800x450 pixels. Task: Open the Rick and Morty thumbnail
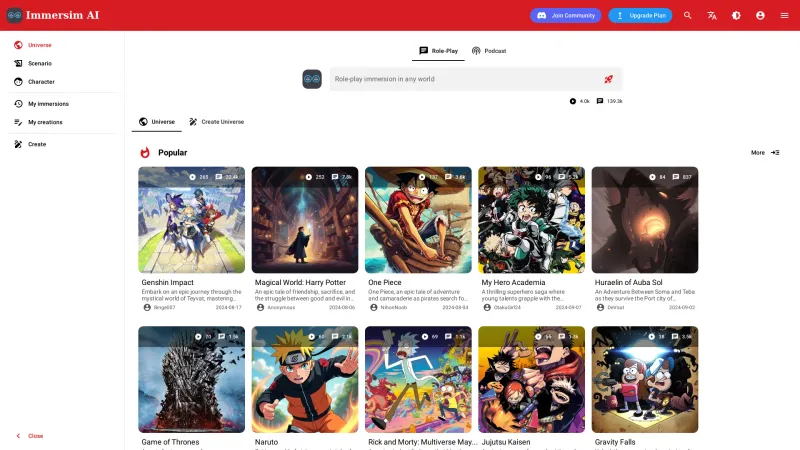[x=418, y=380]
